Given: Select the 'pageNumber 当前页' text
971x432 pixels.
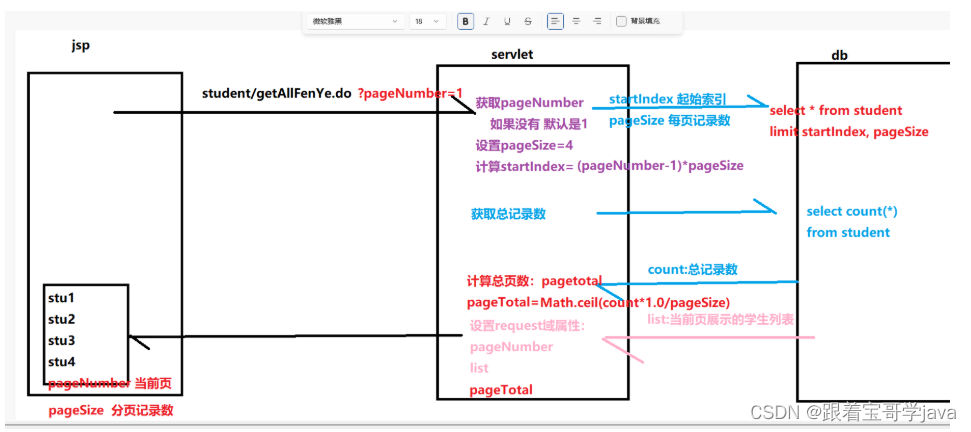Looking at the screenshot, I should [110, 385].
